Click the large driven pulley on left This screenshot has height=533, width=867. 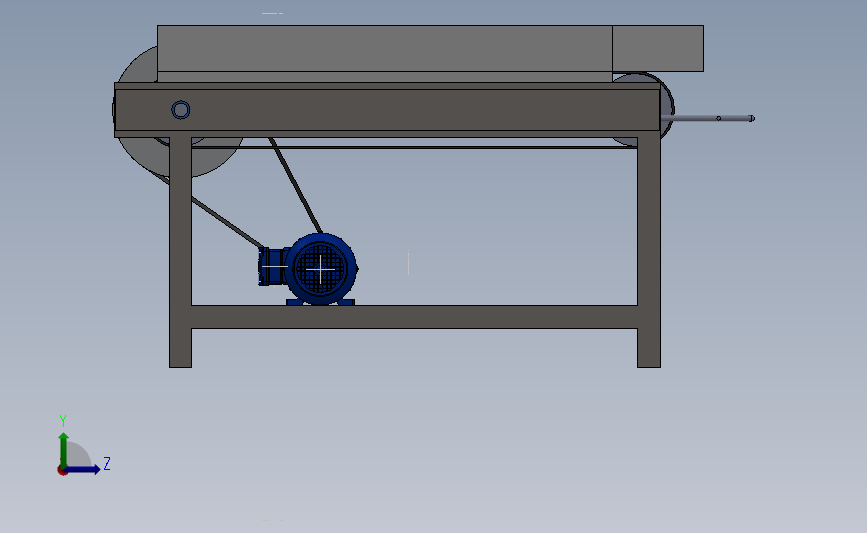tap(216, 158)
